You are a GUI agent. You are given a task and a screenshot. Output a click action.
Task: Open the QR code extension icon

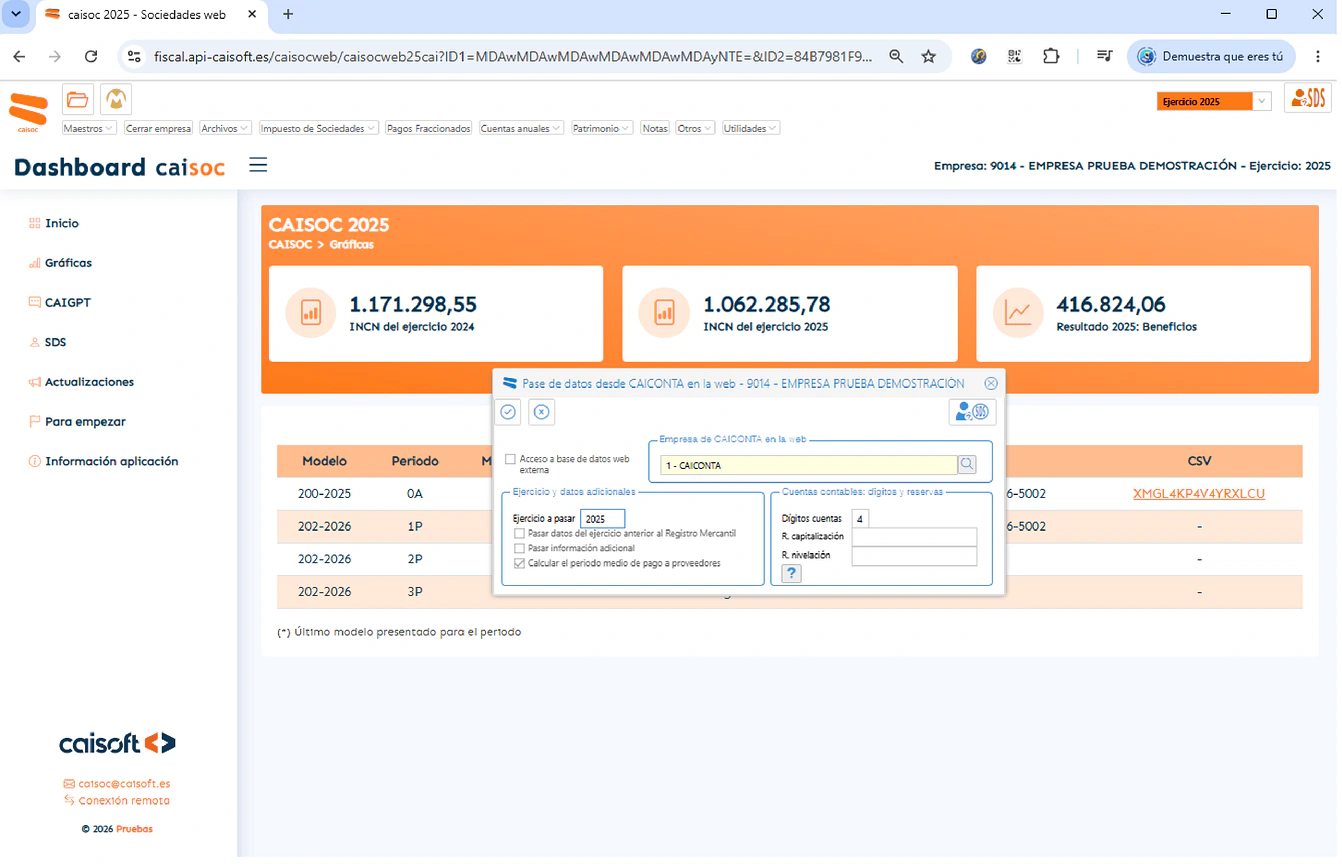pyautogui.click(x=1015, y=57)
